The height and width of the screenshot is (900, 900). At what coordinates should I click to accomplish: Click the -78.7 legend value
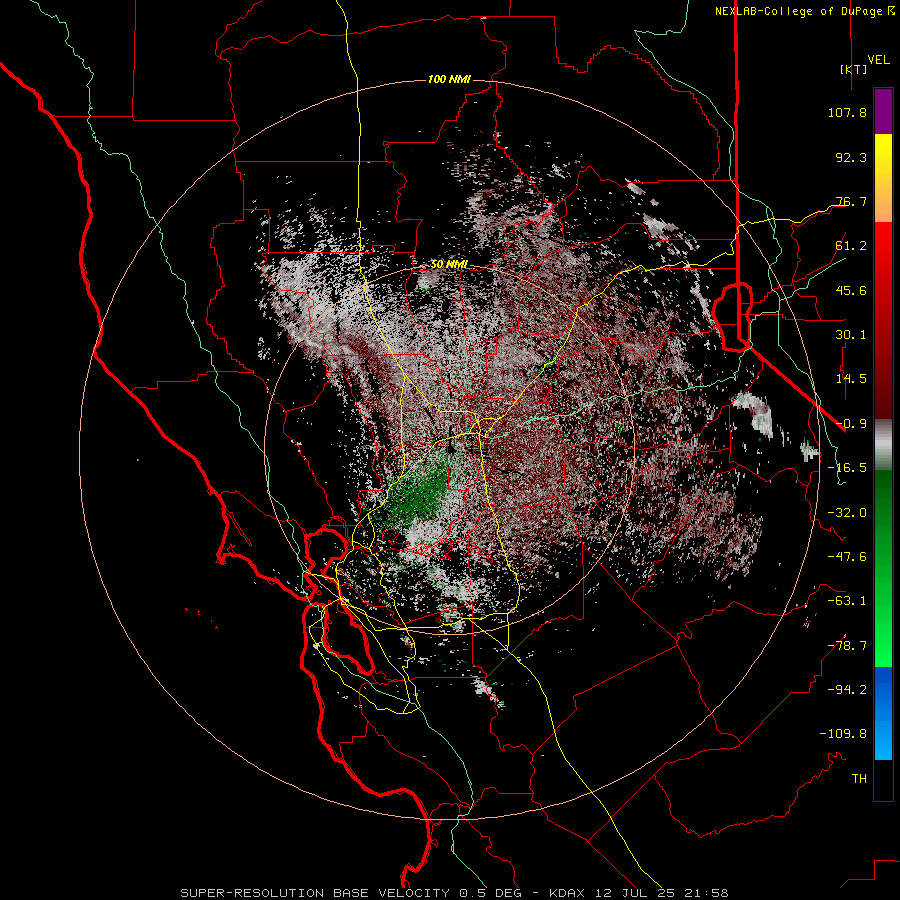click(847, 646)
